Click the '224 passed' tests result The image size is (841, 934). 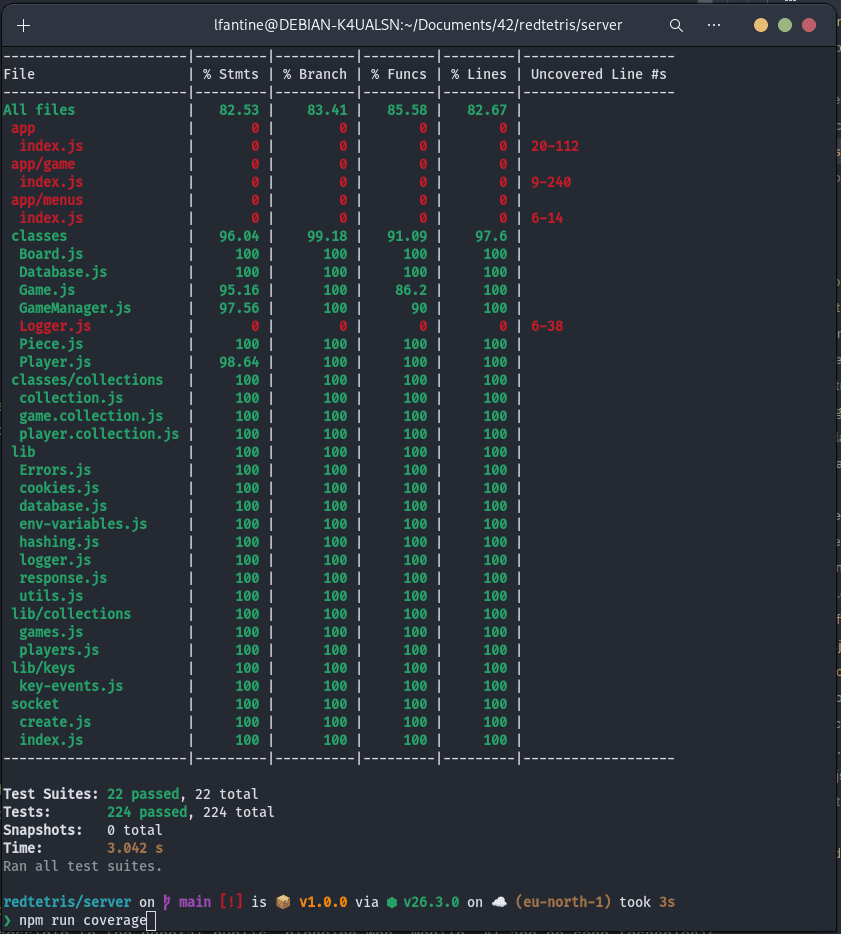click(x=147, y=812)
